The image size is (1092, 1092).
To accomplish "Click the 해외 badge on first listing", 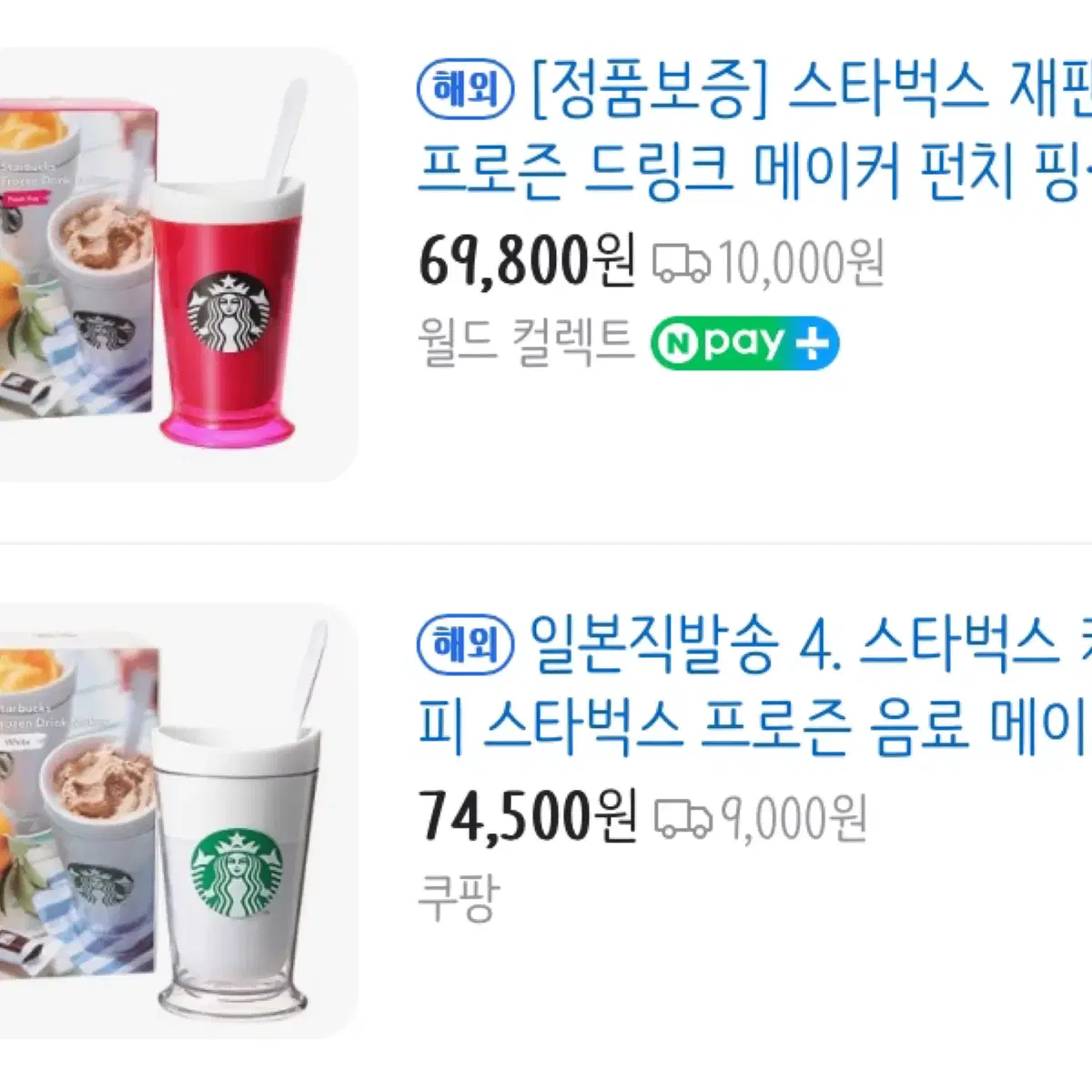I will pos(465,90).
